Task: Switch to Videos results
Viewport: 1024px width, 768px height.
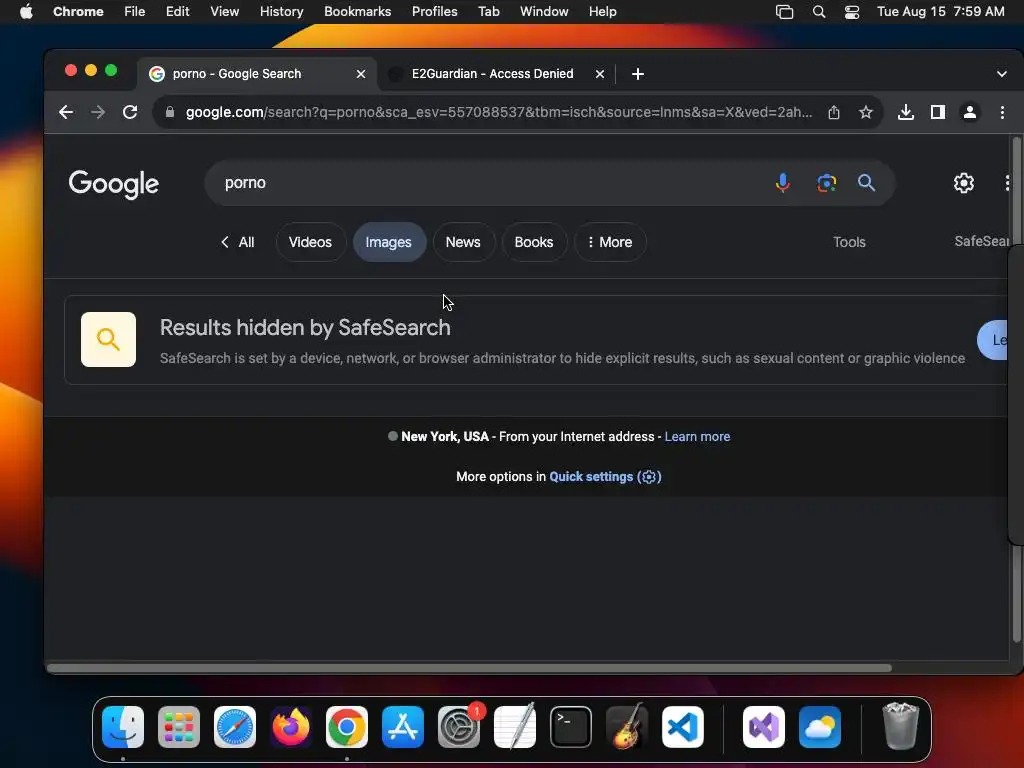Action: coord(310,242)
